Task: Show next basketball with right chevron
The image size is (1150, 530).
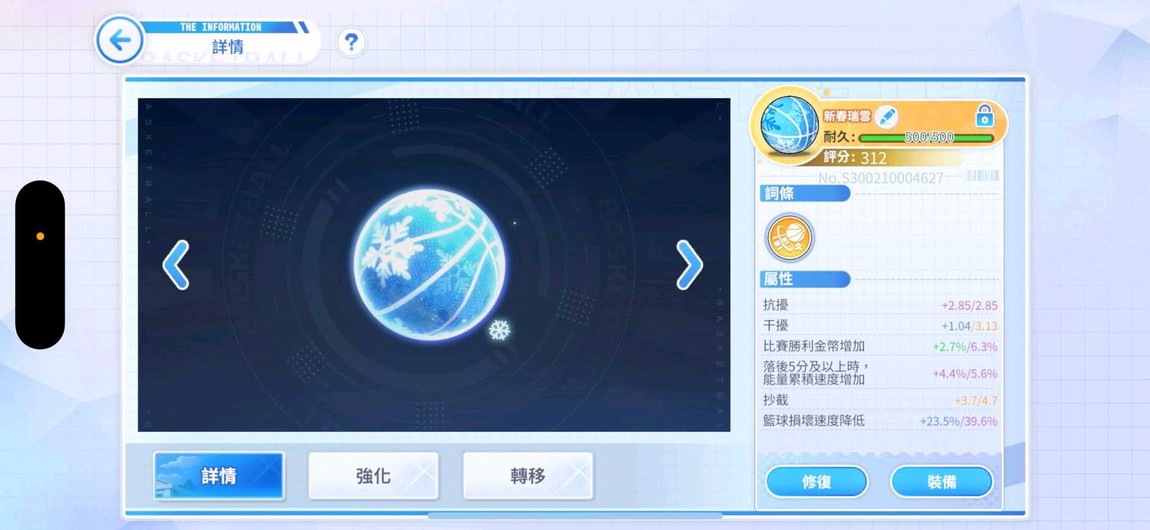Action: point(689,265)
